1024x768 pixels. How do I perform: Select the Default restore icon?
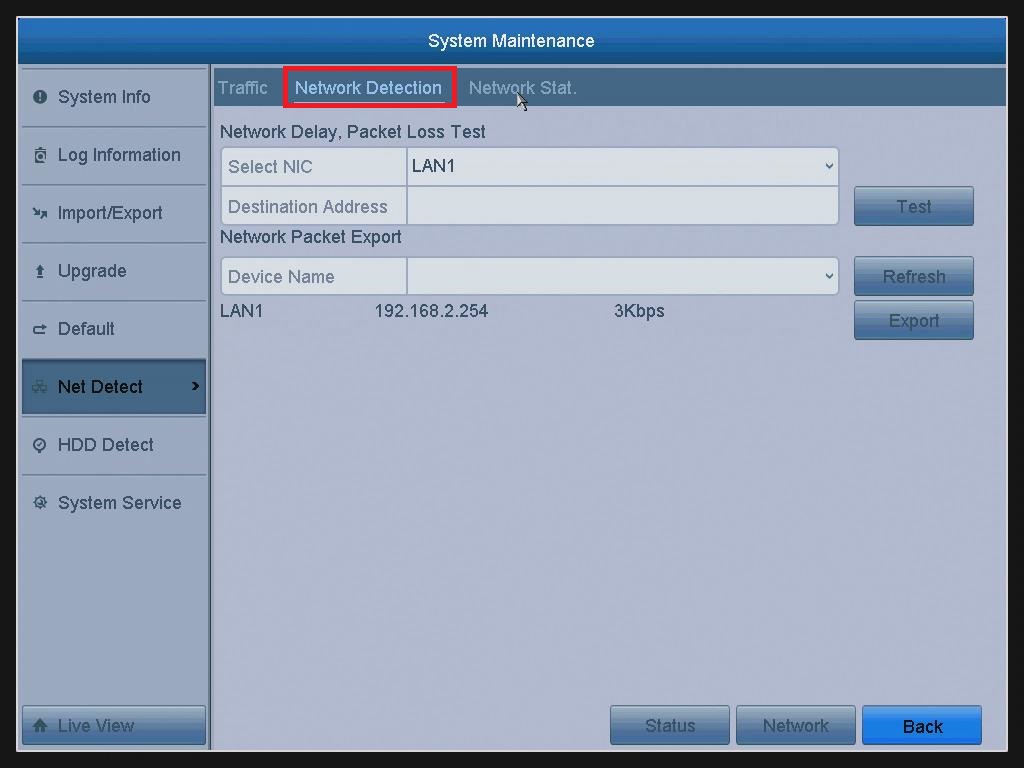pyautogui.click(x=40, y=329)
